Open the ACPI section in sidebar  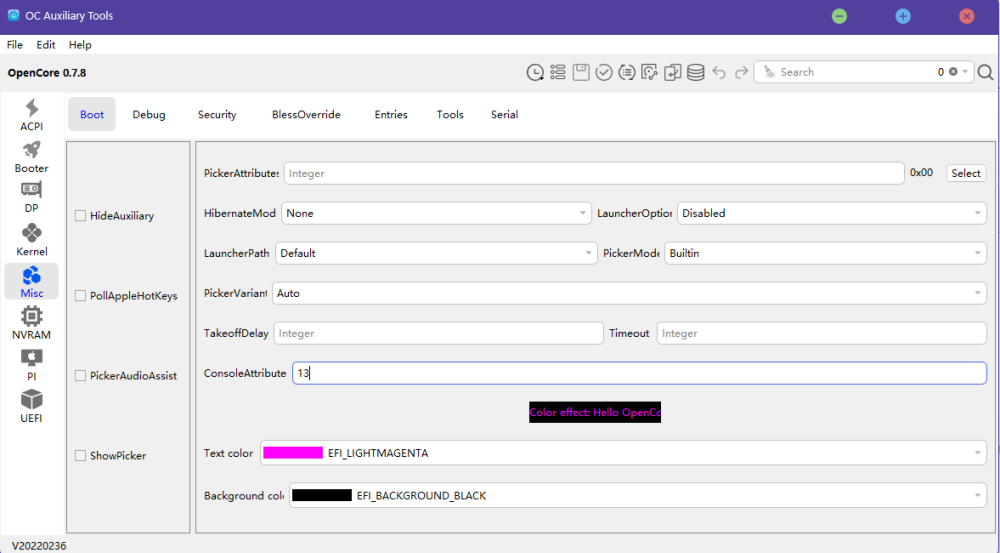(x=31, y=115)
